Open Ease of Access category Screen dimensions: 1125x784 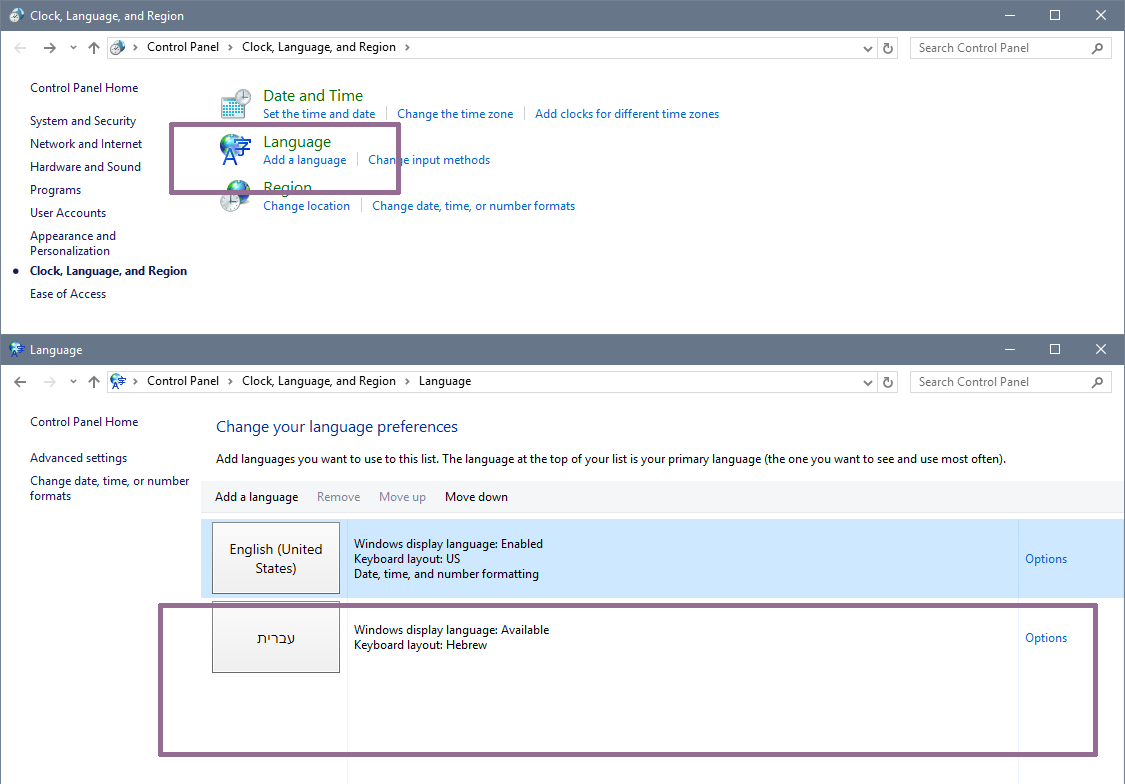click(x=67, y=293)
